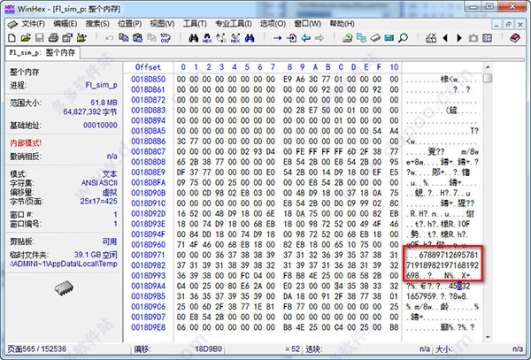
Task: Click the Copy icon in toolbar
Action: (124, 38)
